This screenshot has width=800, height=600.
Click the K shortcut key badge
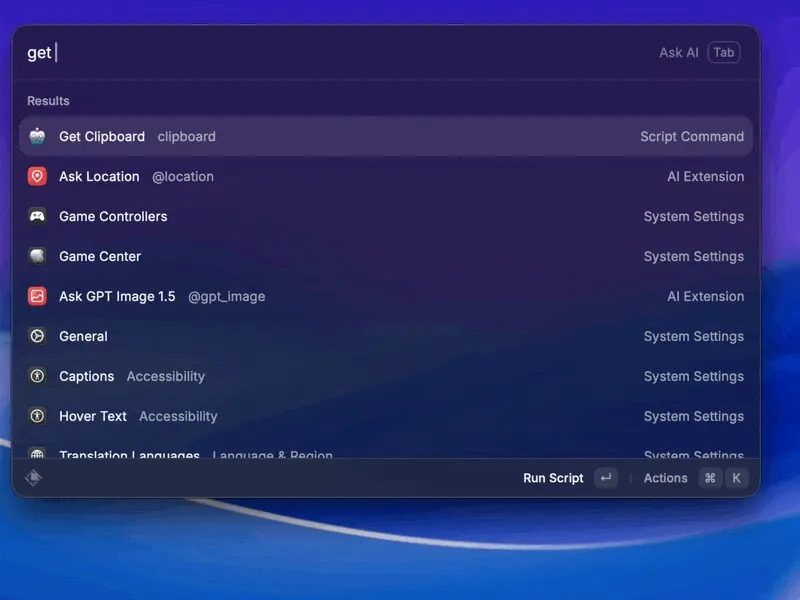pos(736,478)
